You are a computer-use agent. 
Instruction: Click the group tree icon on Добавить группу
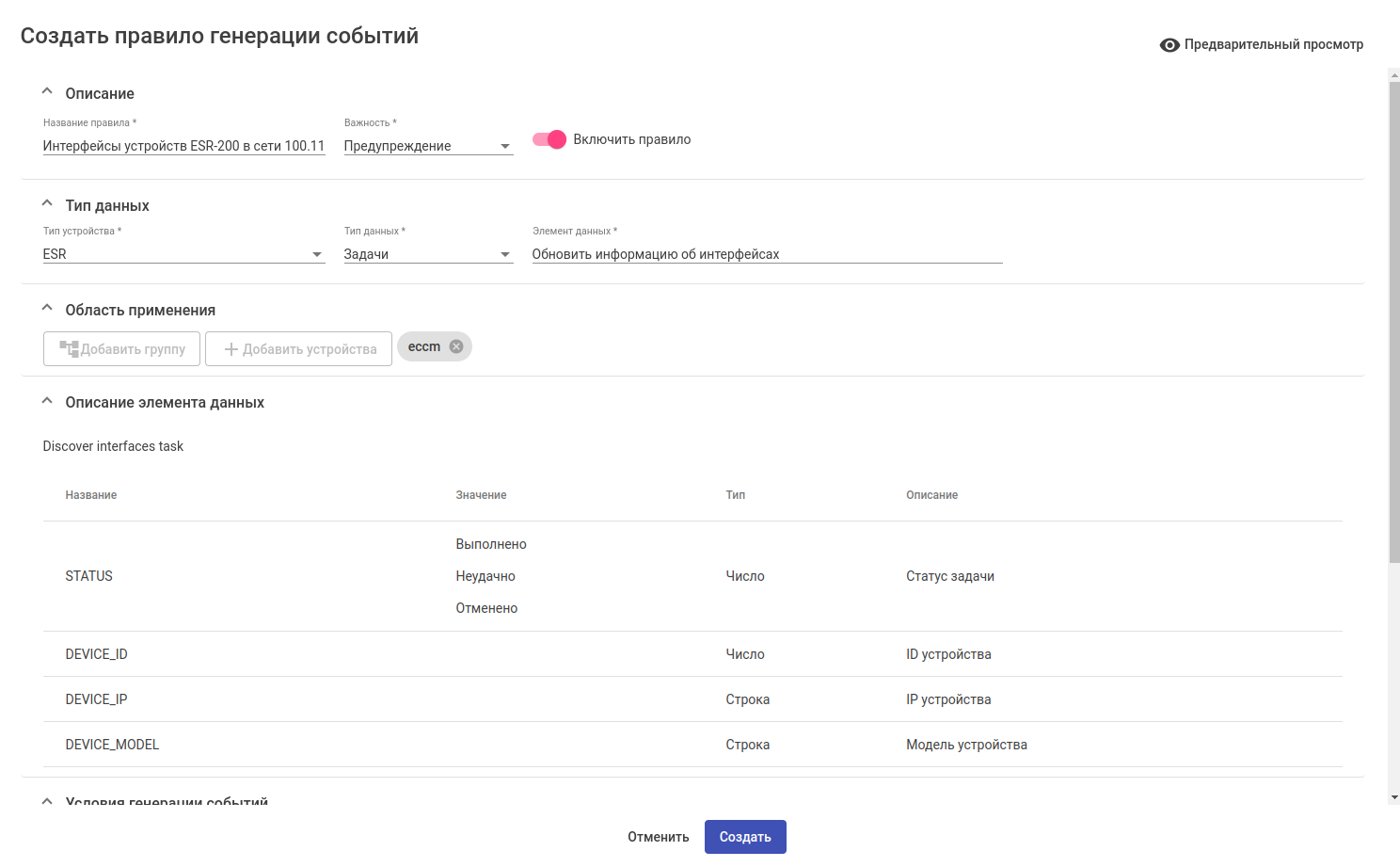click(x=69, y=349)
